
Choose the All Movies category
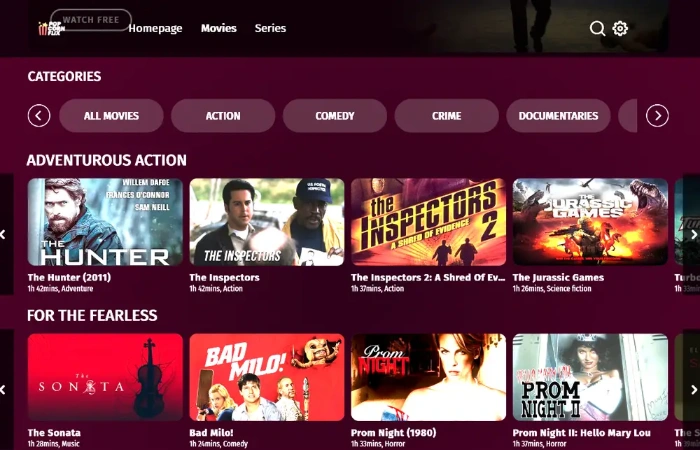click(111, 116)
